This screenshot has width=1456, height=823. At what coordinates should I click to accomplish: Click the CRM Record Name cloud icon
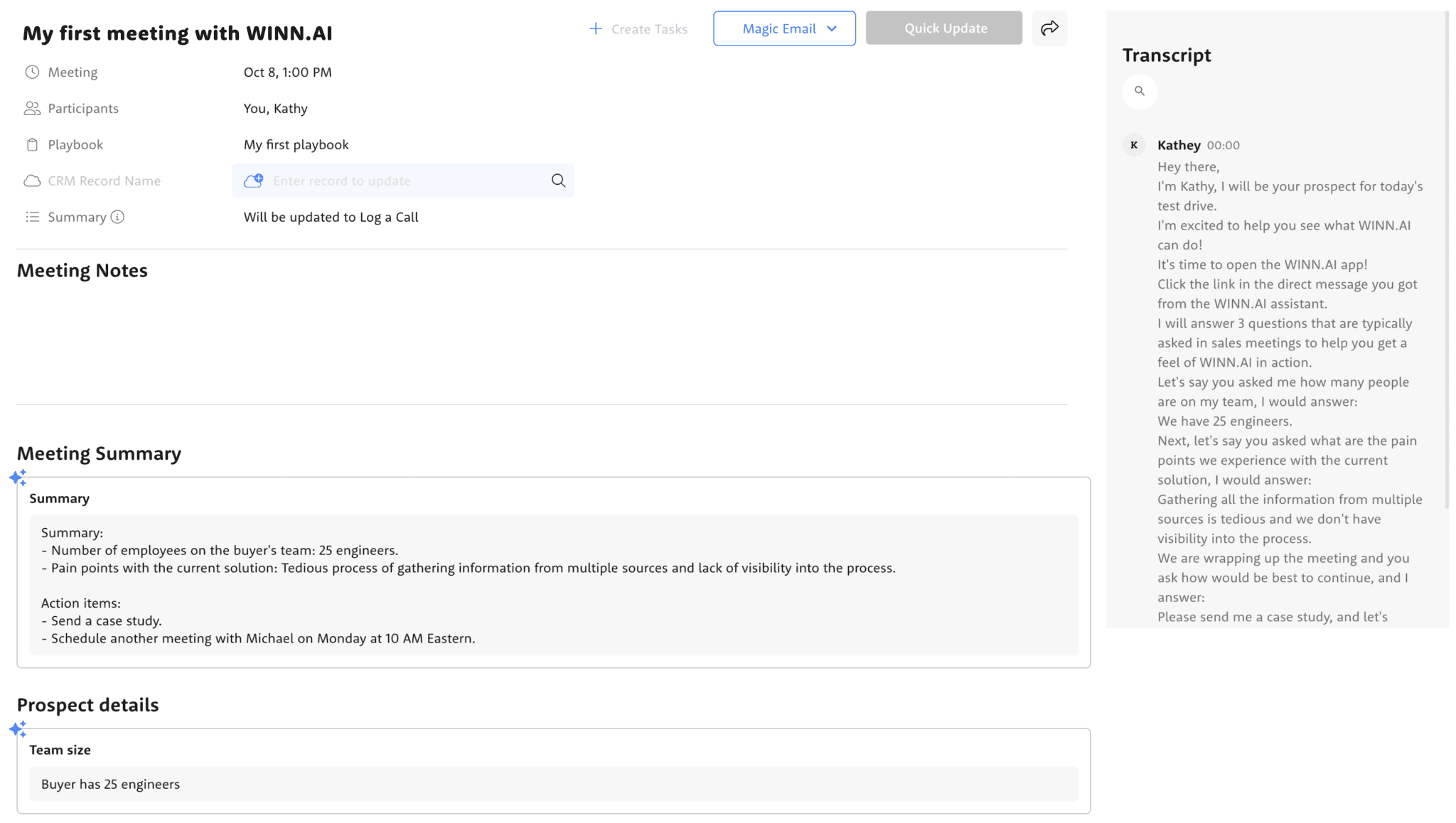tap(32, 181)
